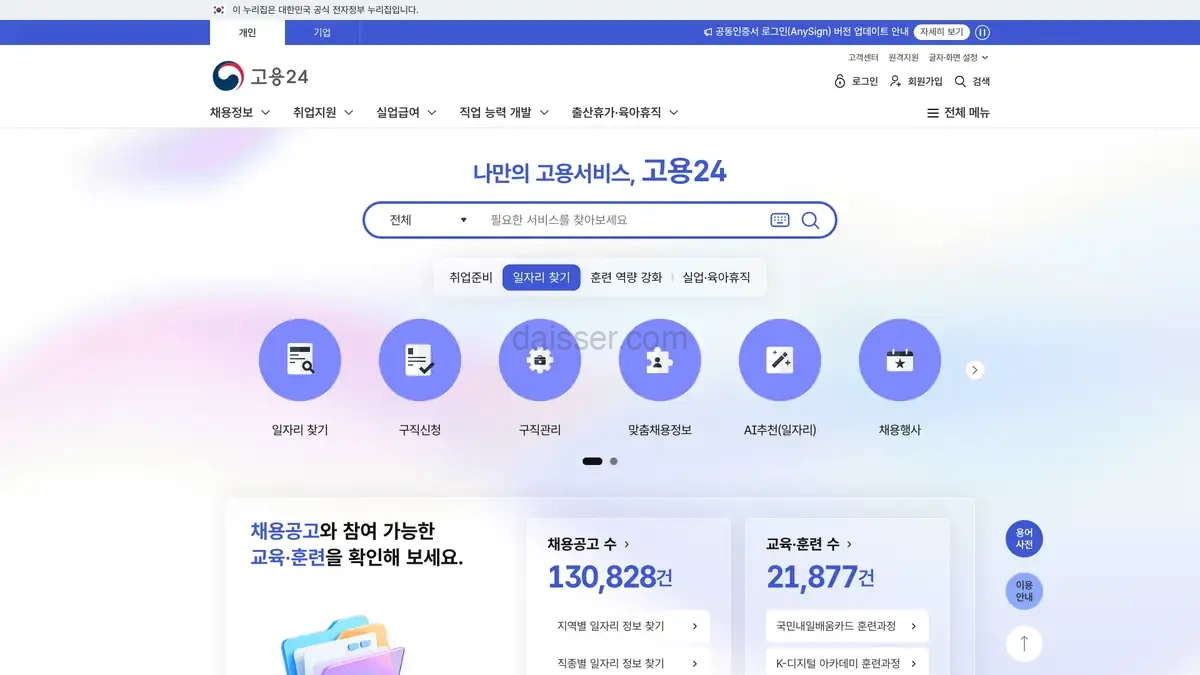
Task: Select the 실업·육아휴직 tab
Action: tap(716, 277)
